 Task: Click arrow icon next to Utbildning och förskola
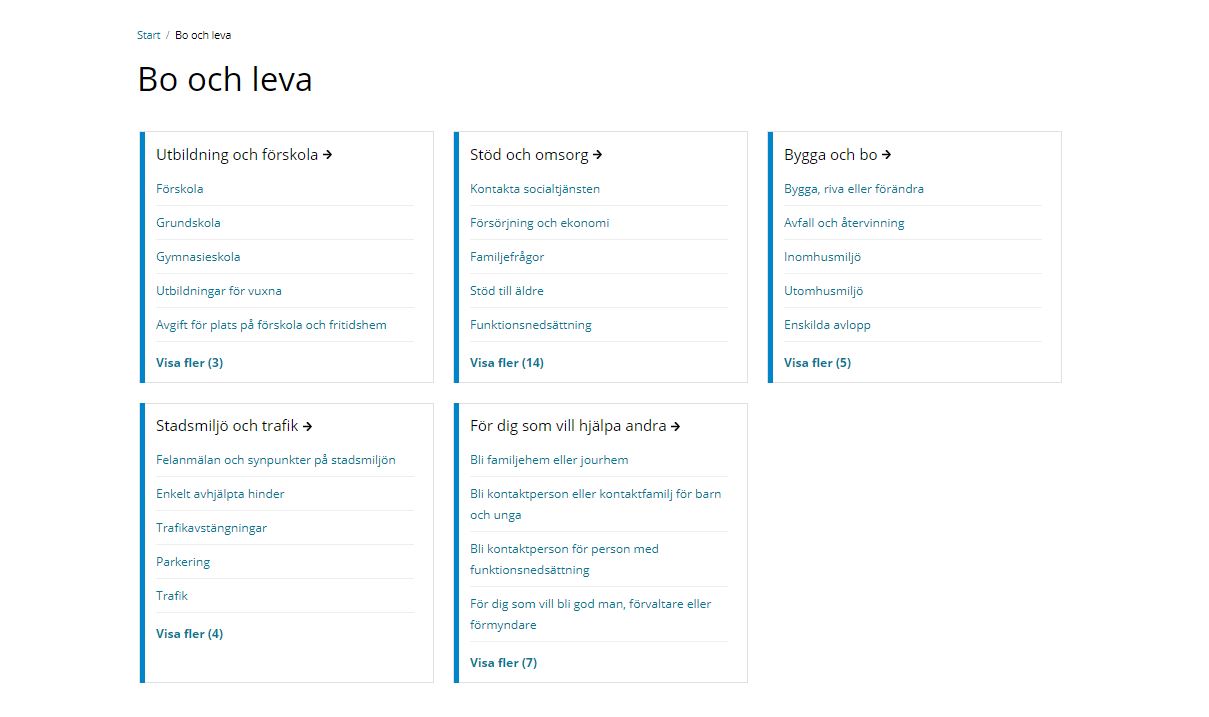(x=328, y=155)
